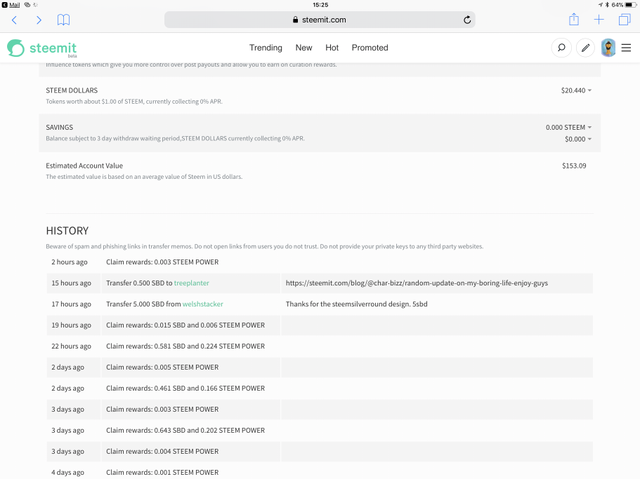Return to Mail app via status bar
This screenshot has width=640, height=479.
(x=11, y=5)
